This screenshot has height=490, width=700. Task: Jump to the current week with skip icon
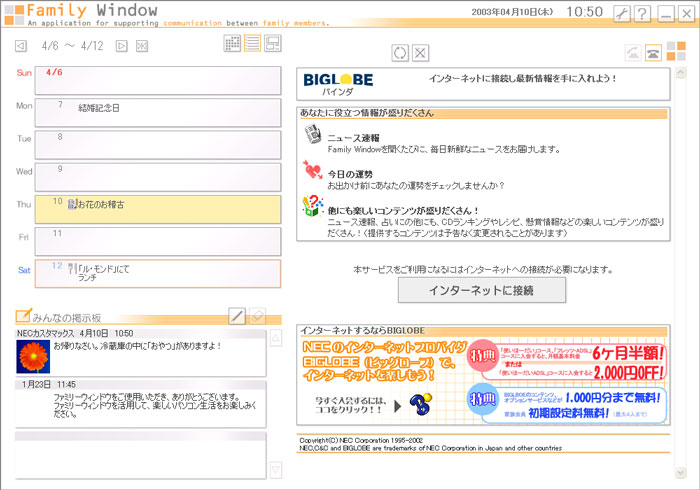point(142,46)
